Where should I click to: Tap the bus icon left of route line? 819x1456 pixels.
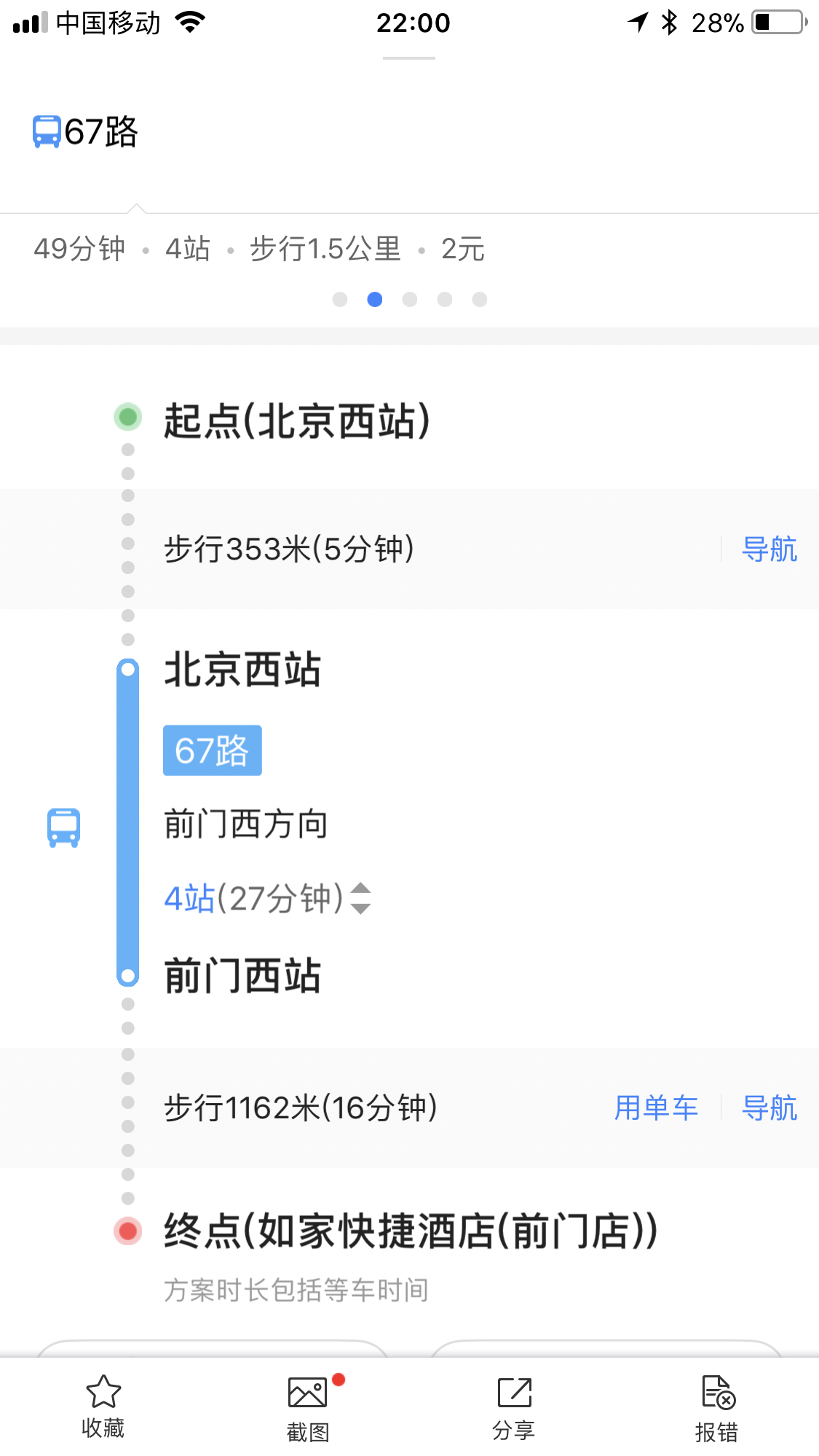[x=63, y=827]
